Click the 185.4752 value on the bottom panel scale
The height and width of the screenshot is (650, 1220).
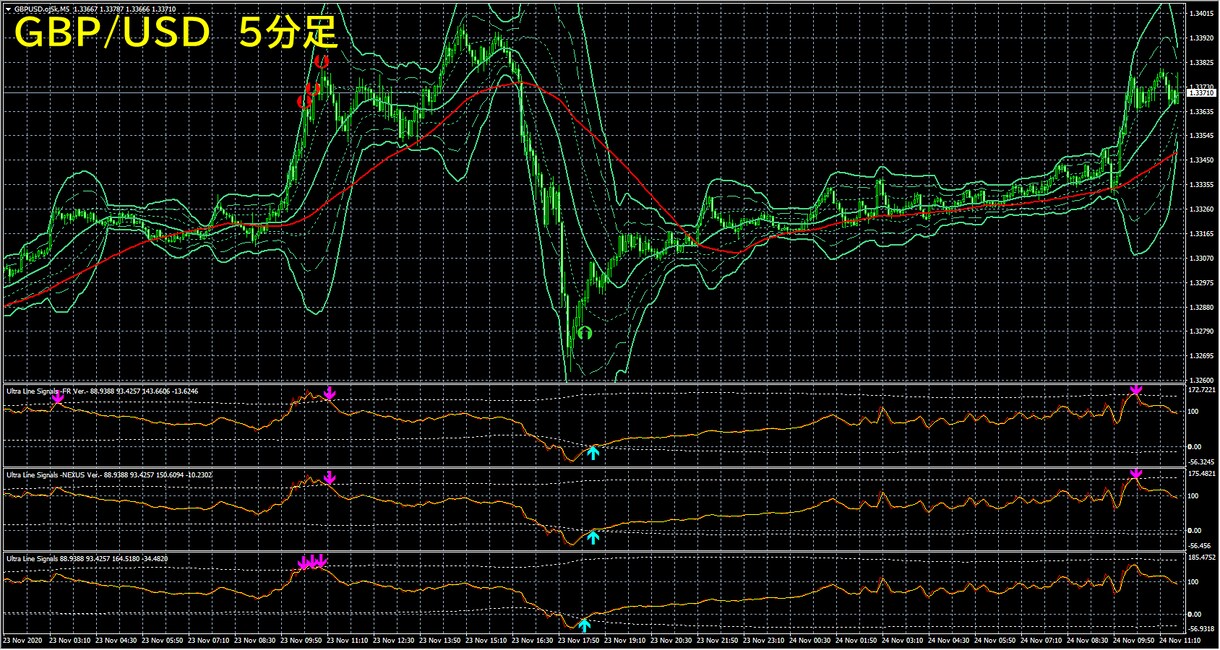point(1202,556)
